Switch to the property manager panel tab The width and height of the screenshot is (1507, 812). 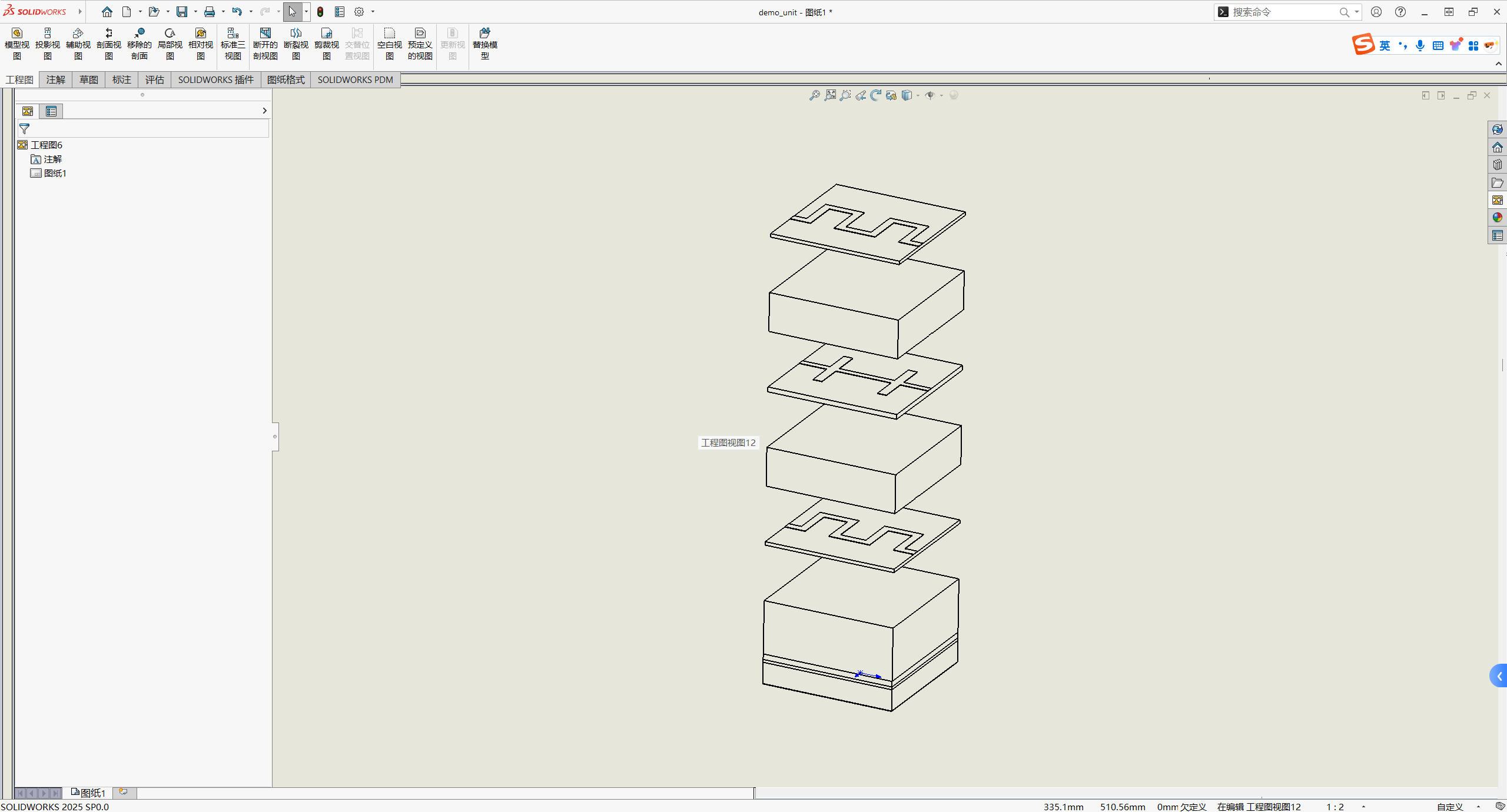[51, 111]
